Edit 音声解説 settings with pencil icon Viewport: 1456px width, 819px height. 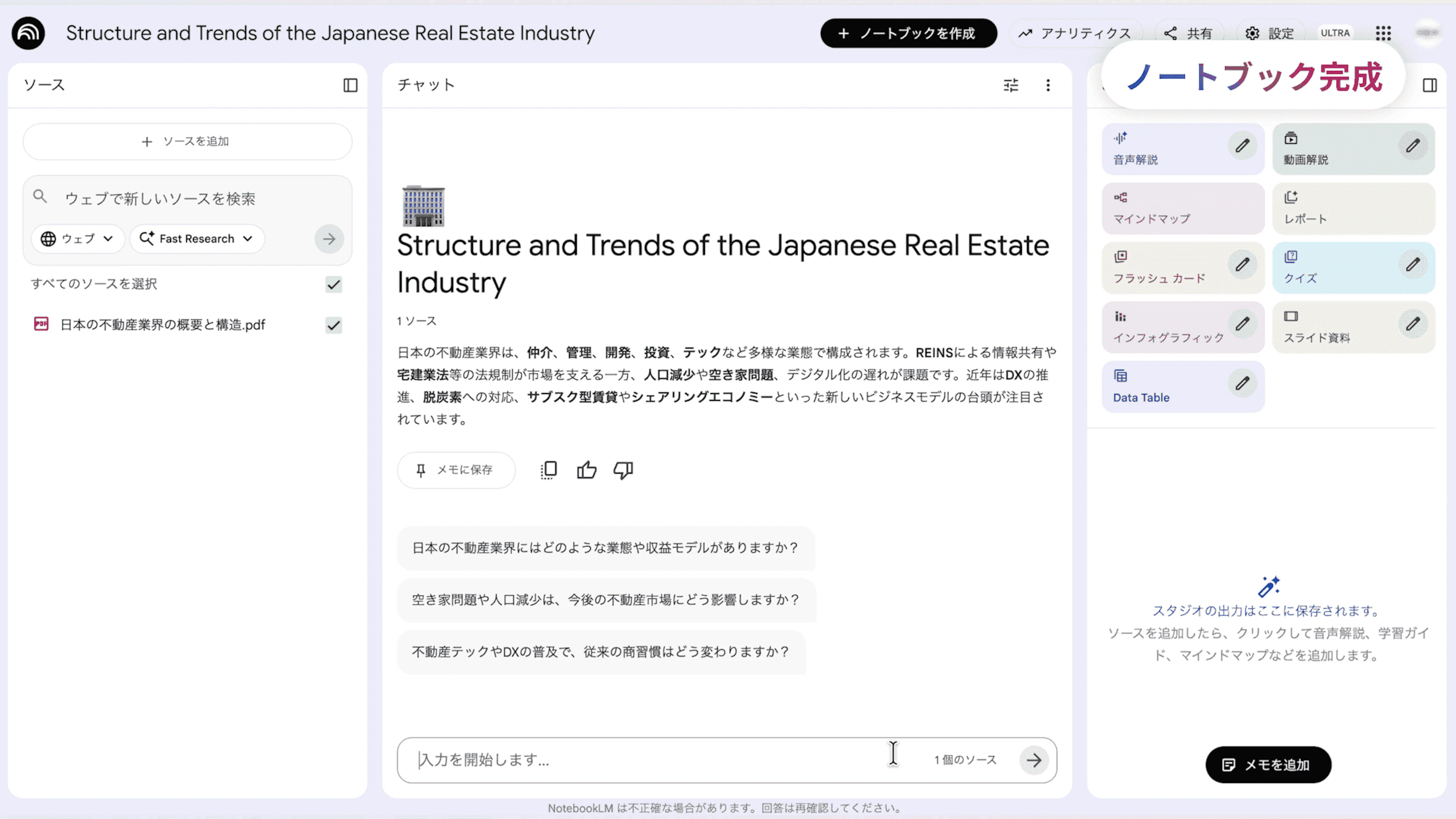[1242, 146]
